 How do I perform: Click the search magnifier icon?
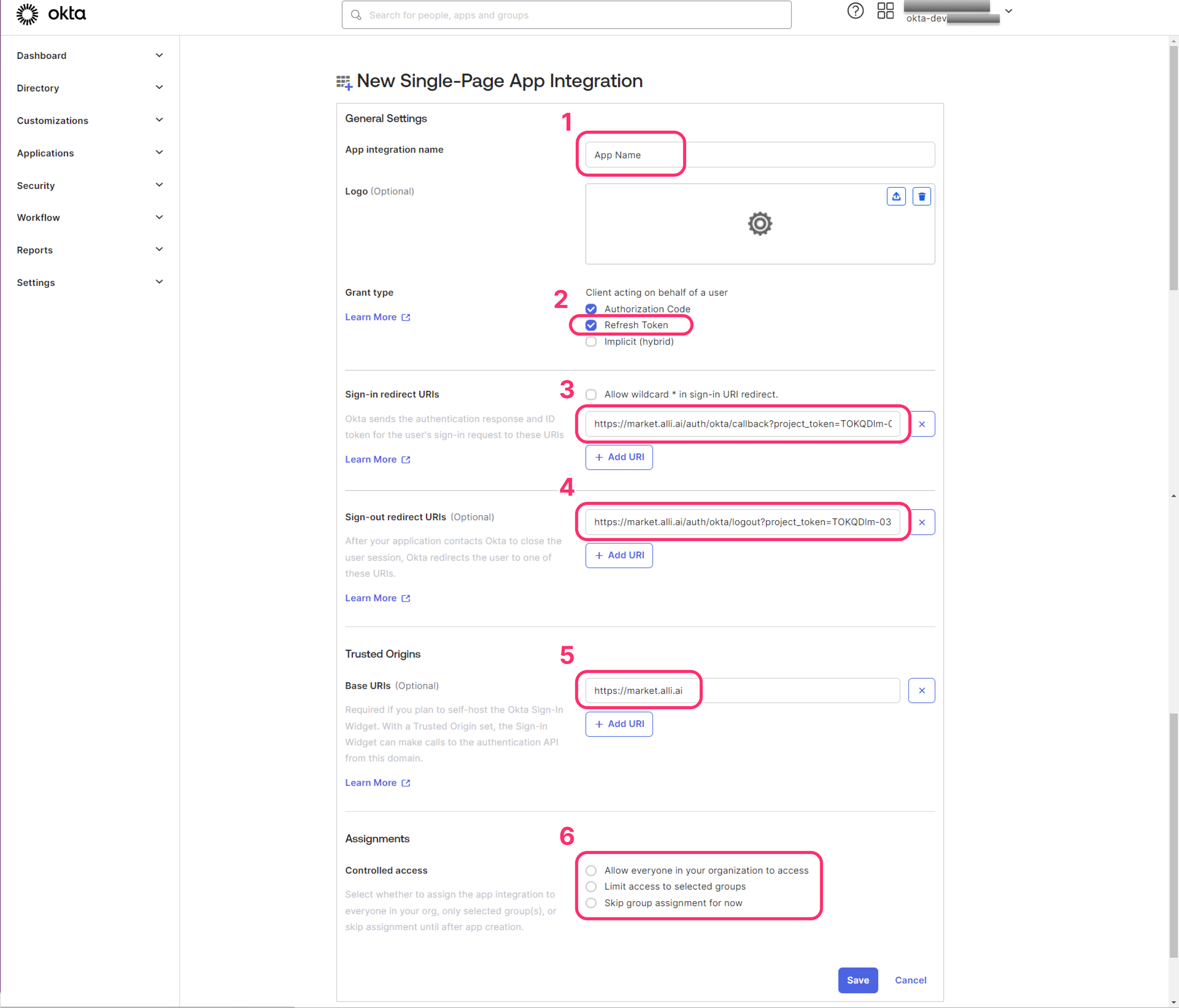tap(356, 15)
